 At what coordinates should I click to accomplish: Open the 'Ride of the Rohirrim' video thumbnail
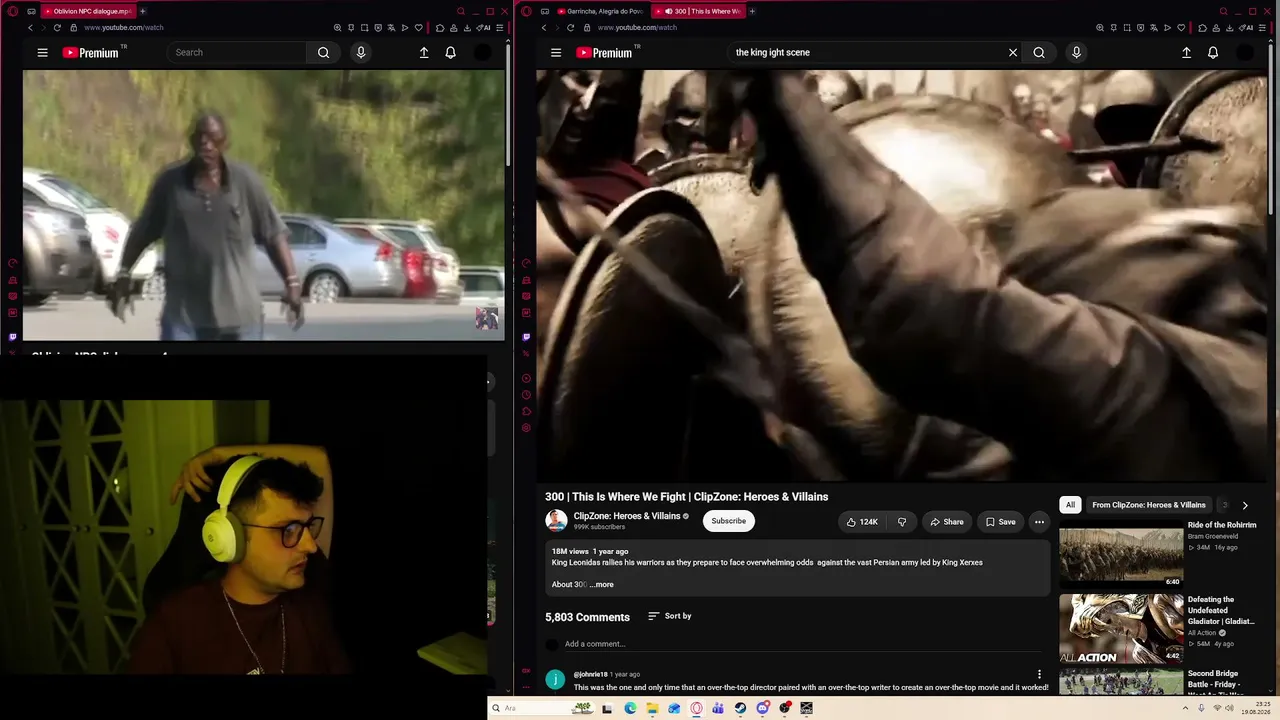coord(1121,554)
